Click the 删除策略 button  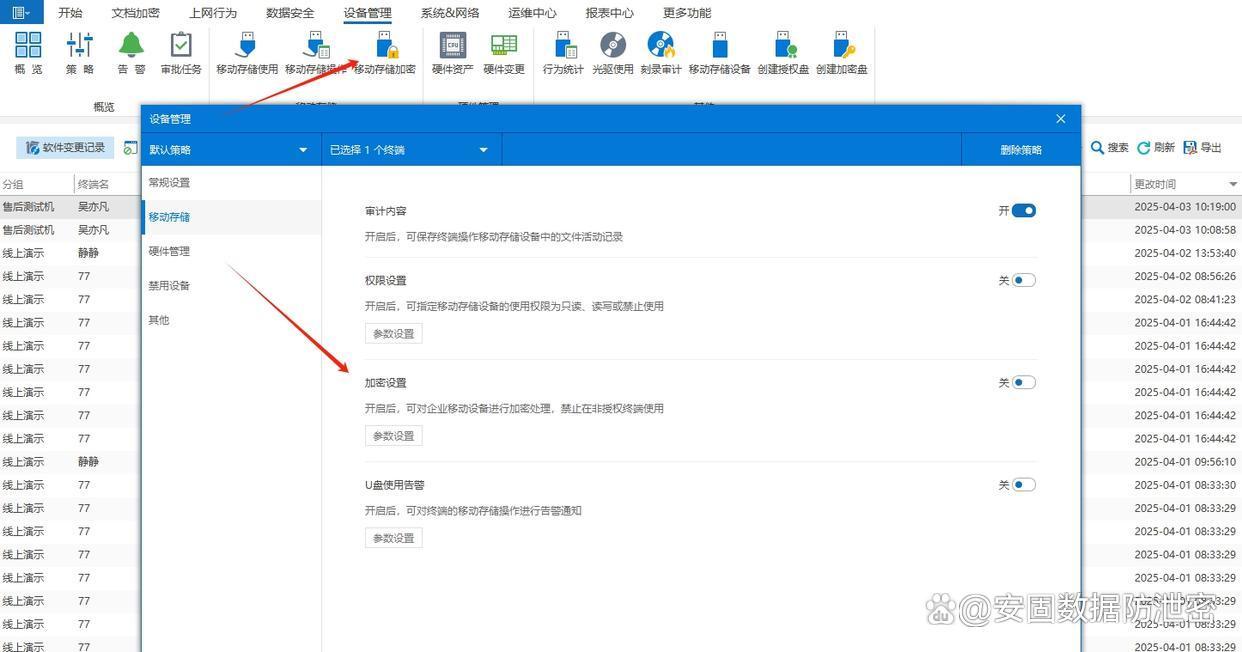point(1020,150)
